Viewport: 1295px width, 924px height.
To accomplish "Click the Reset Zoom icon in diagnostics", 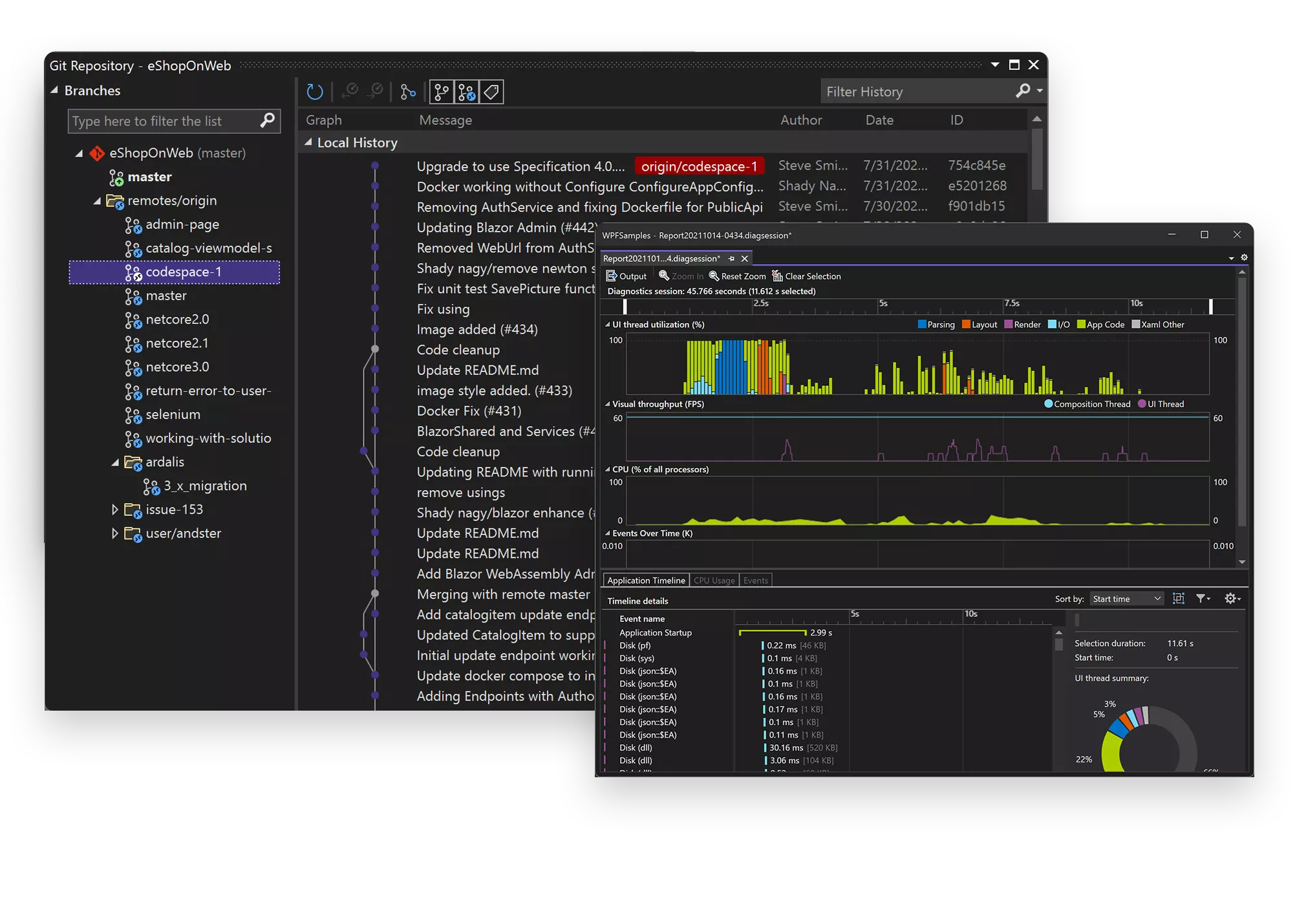I will click(x=713, y=276).
